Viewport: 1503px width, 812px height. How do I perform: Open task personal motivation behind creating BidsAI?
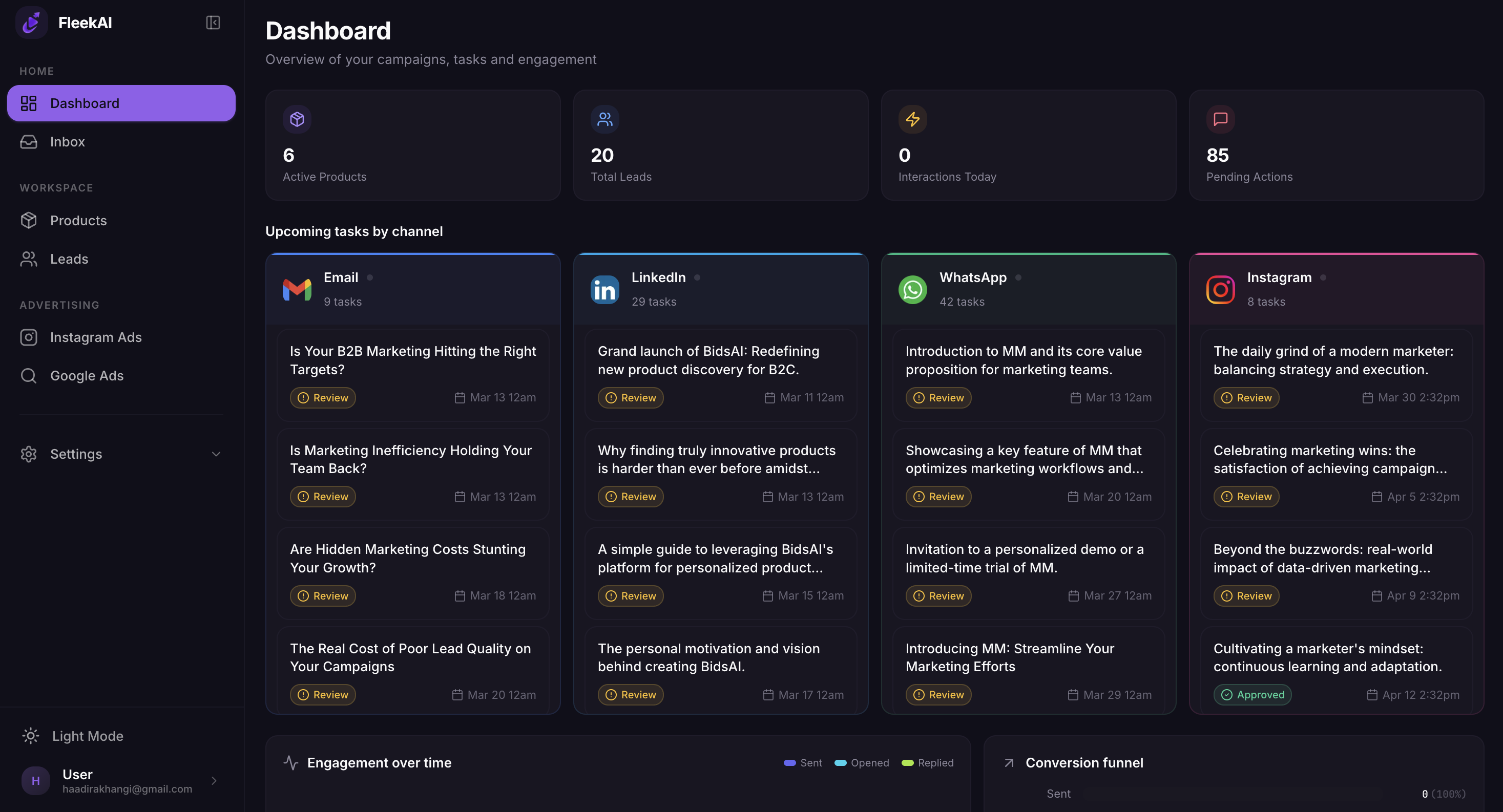click(x=721, y=670)
